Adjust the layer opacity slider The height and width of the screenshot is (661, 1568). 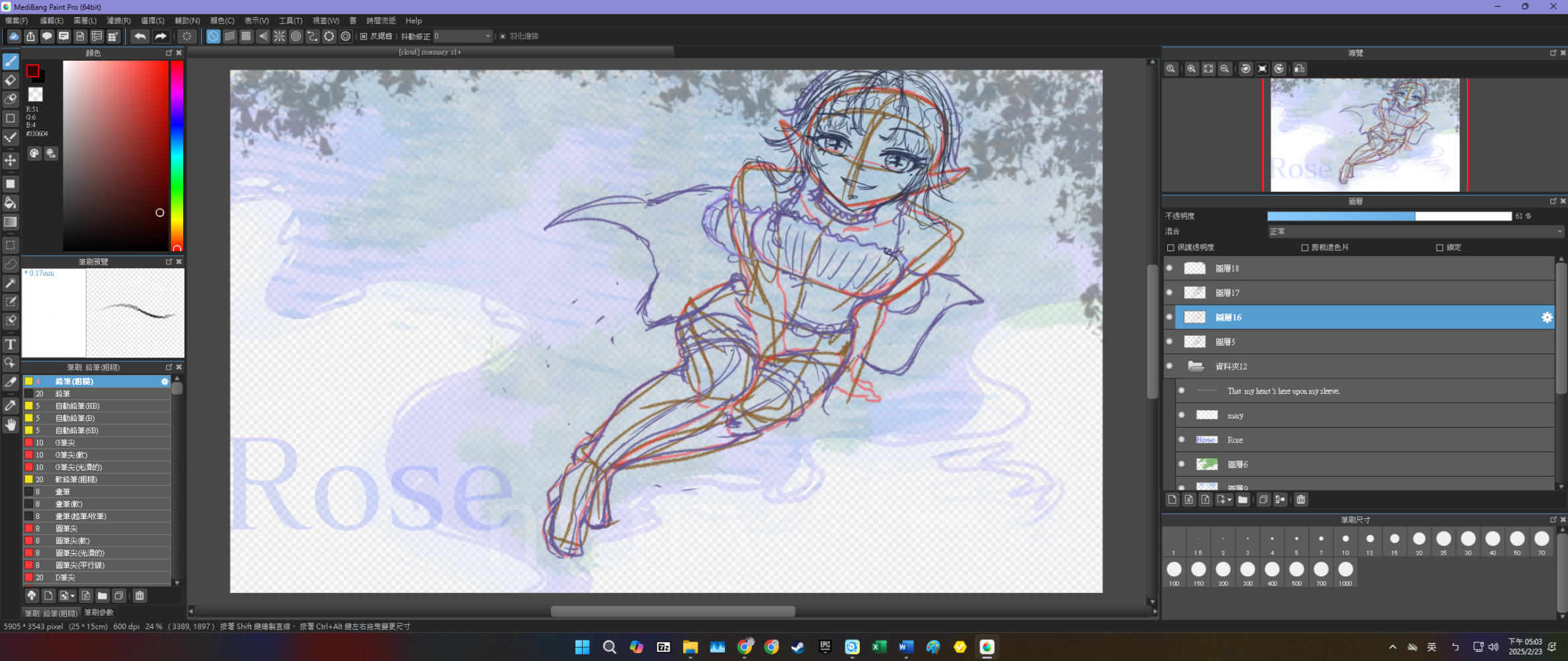[1389, 216]
